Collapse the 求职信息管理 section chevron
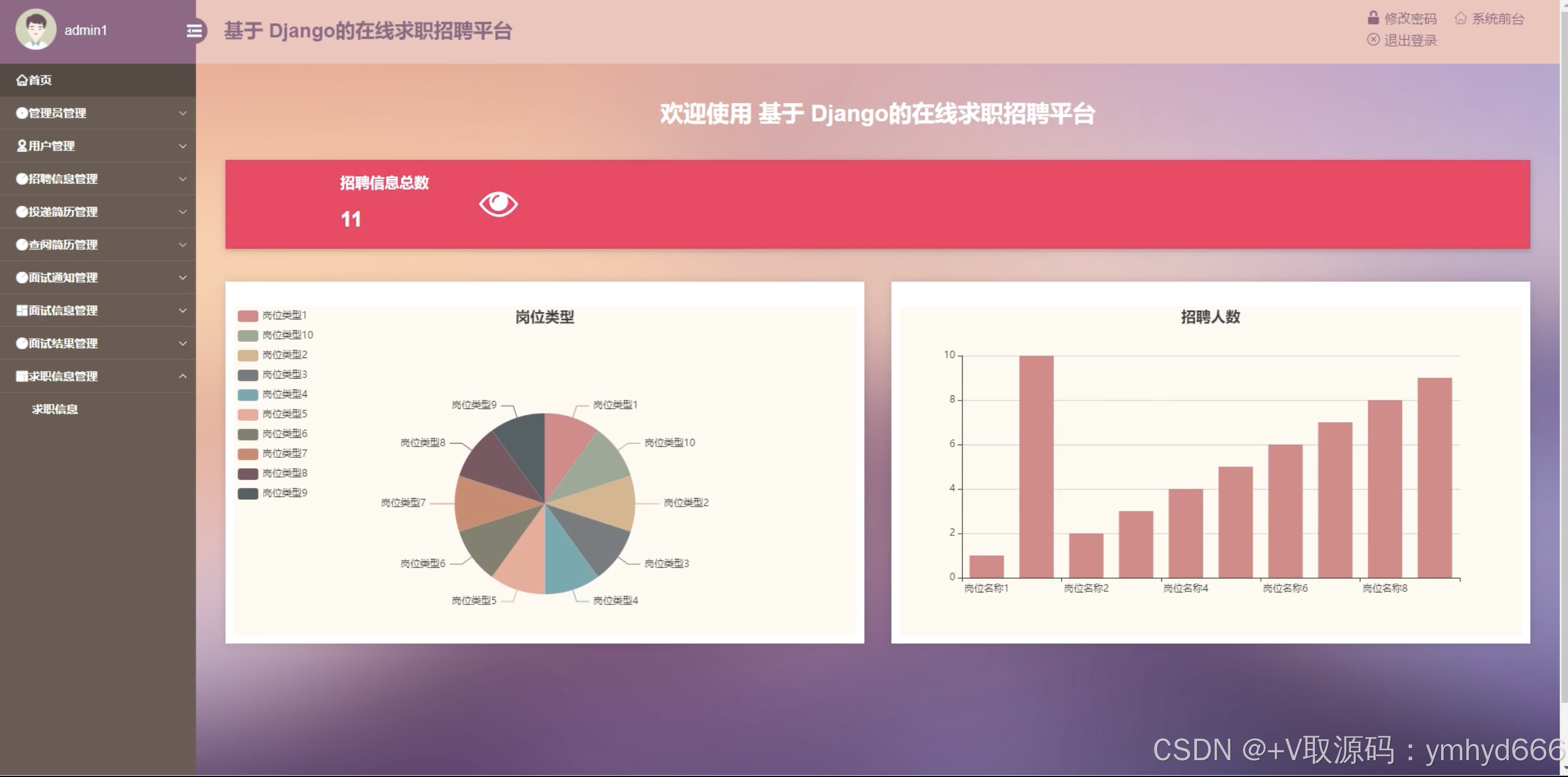 click(x=182, y=376)
